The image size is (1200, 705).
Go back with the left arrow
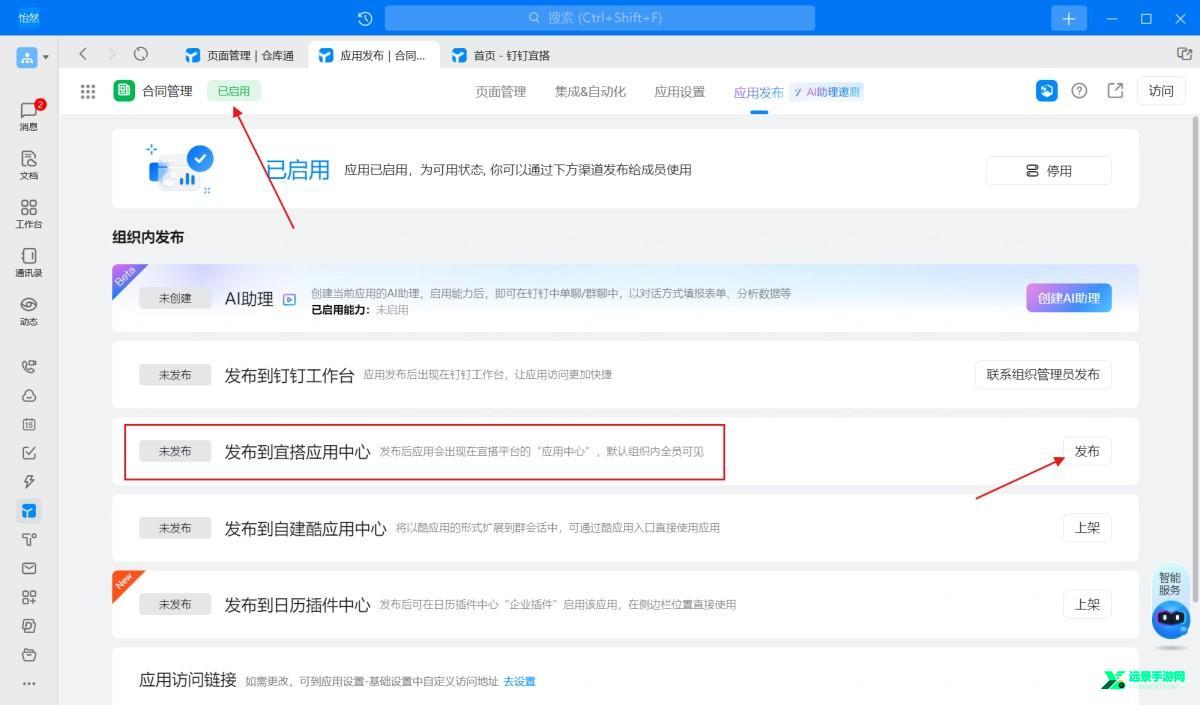[x=83, y=54]
